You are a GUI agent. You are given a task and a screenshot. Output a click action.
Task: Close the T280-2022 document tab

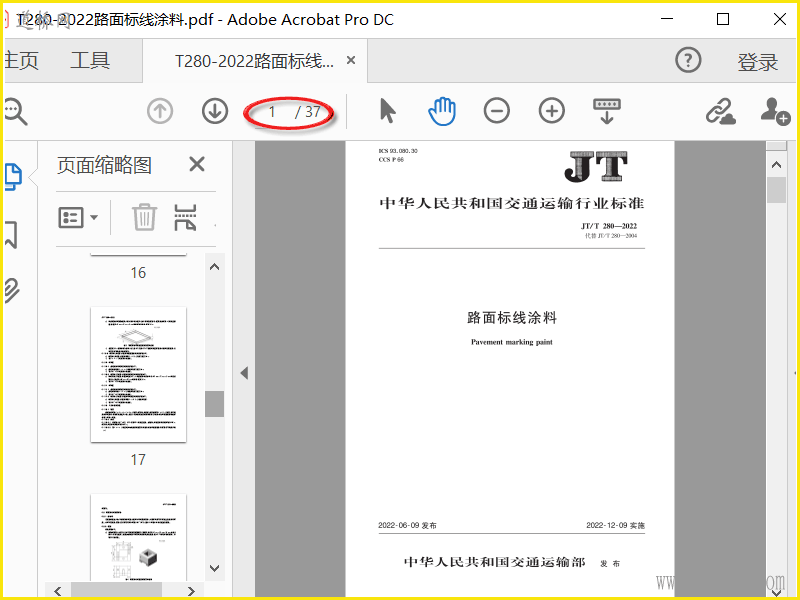click(x=351, y=60)
